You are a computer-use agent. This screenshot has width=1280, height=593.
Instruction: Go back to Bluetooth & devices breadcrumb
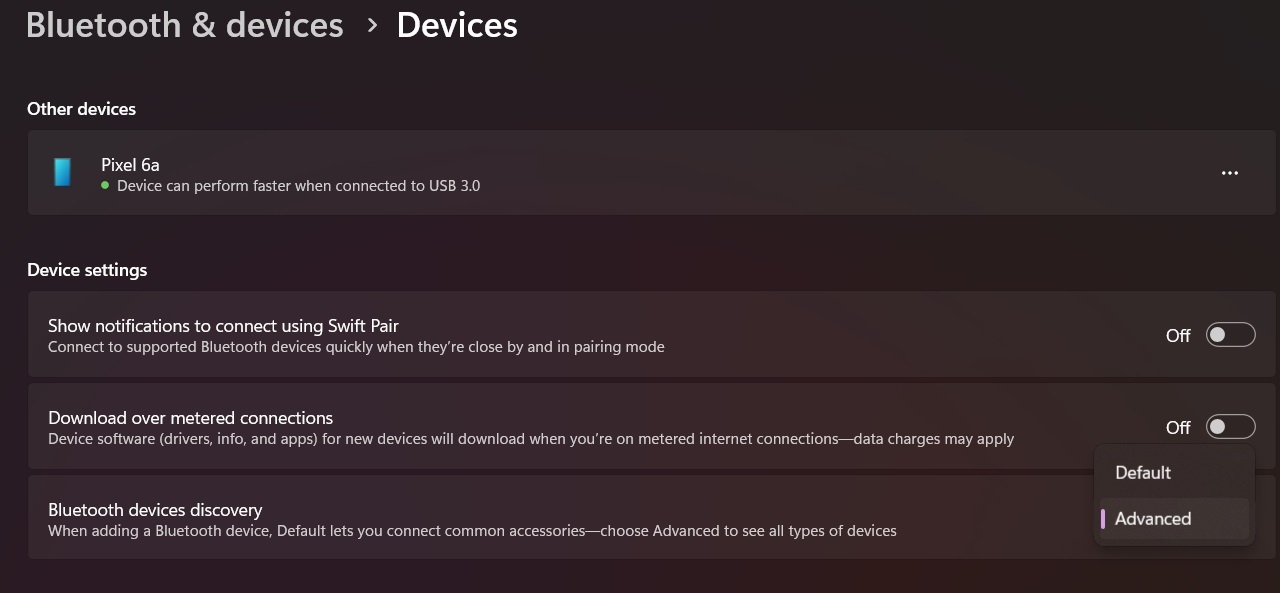pyautogui.click(x=184, y=25)
